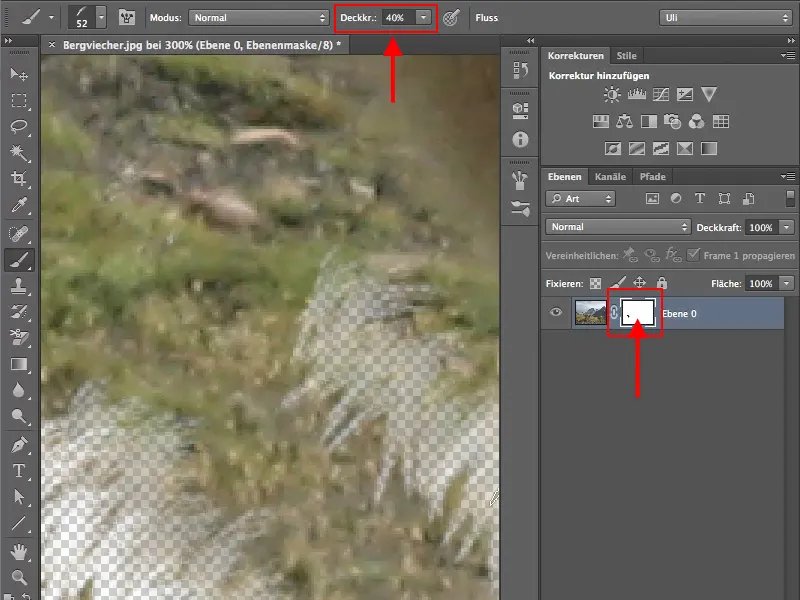
Task: Select the Crop tool
Action: pyautogui.click(x=19, y=179)
